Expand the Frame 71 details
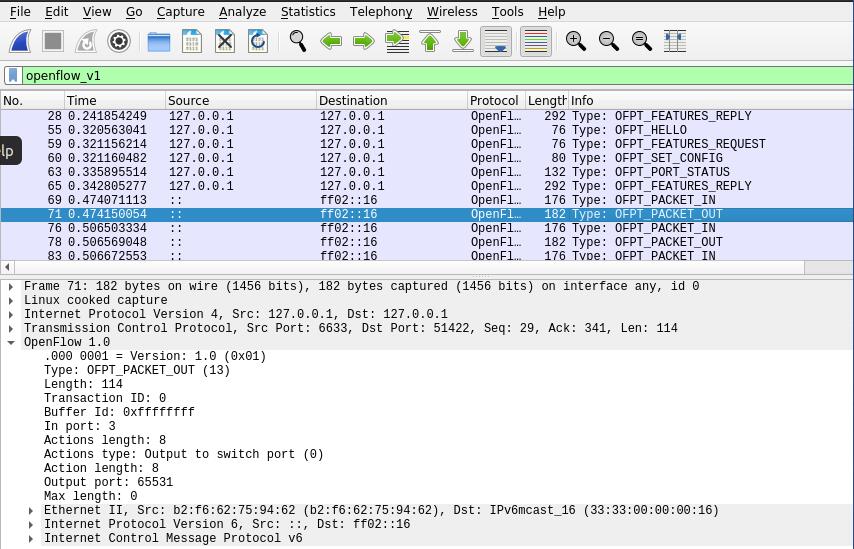 tap(11, 286)
